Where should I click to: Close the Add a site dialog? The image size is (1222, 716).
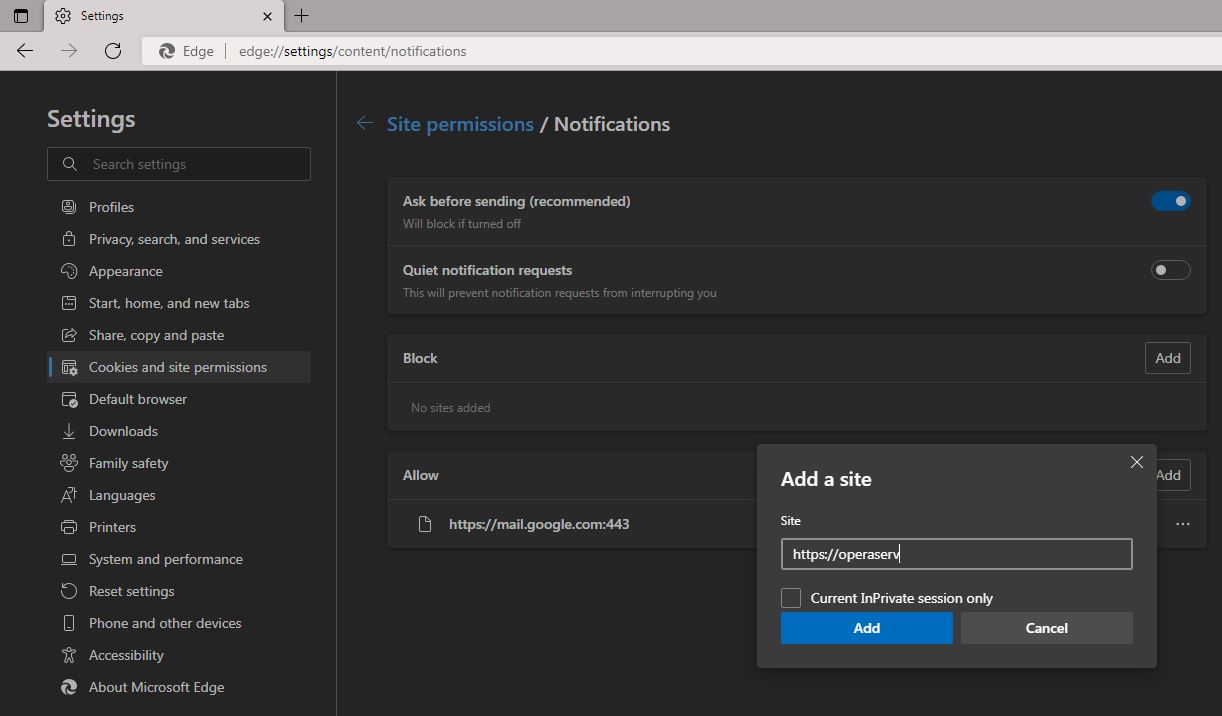point(1137,462)
